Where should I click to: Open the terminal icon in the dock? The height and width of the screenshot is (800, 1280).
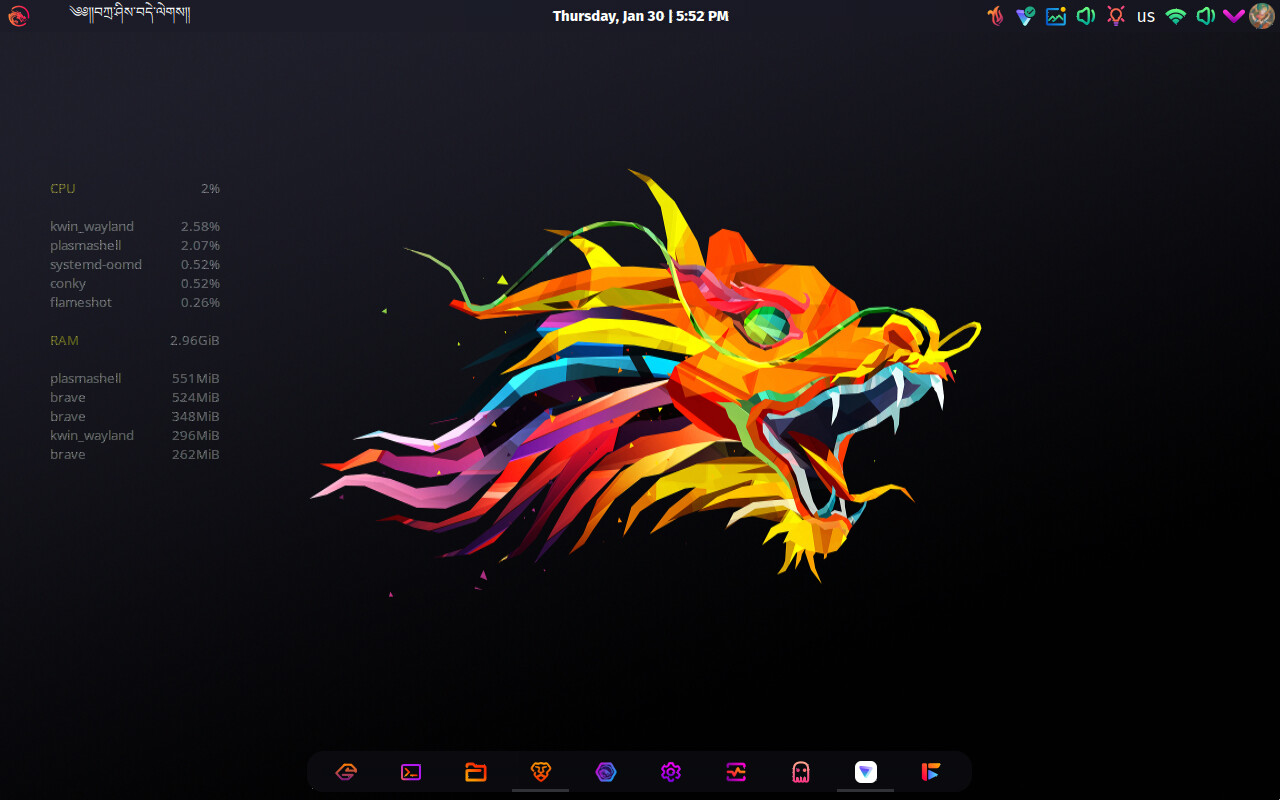click(x=411, y=772)
